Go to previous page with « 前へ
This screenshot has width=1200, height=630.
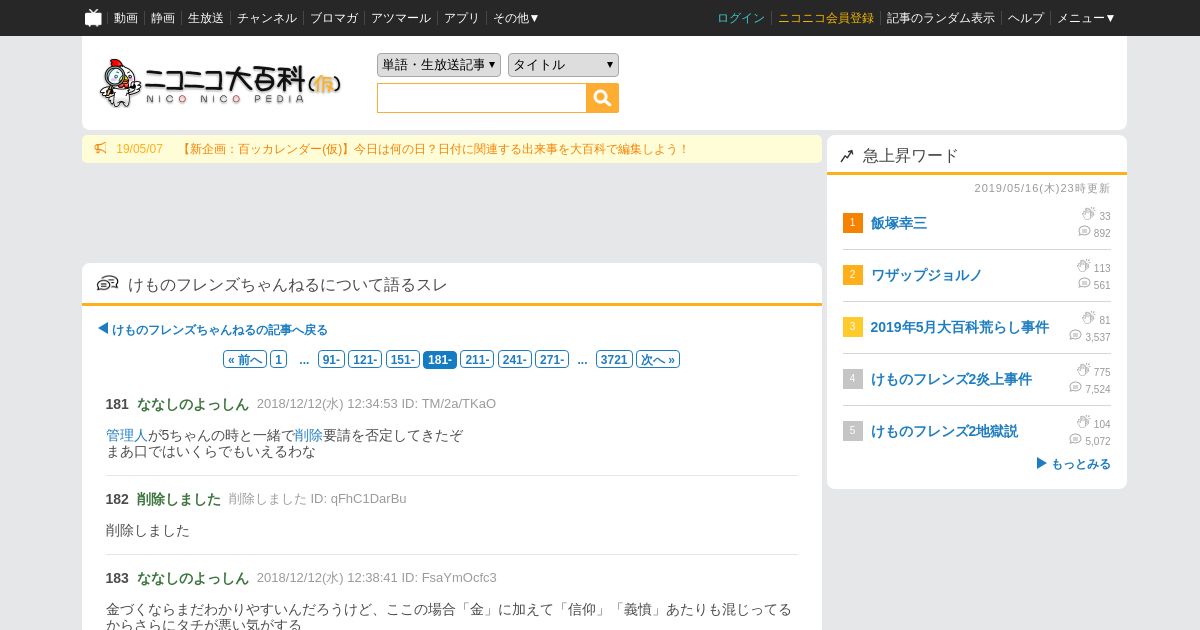[245, 359]
